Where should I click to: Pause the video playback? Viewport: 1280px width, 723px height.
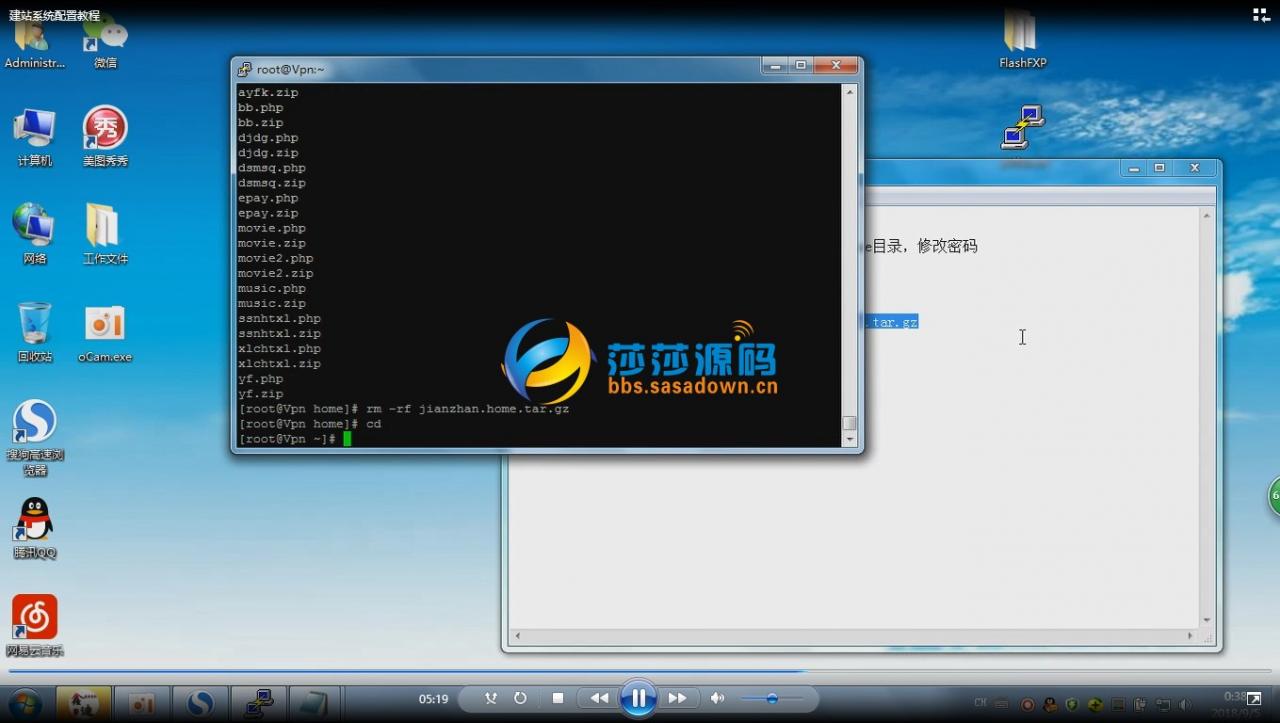tap(638, 698)
